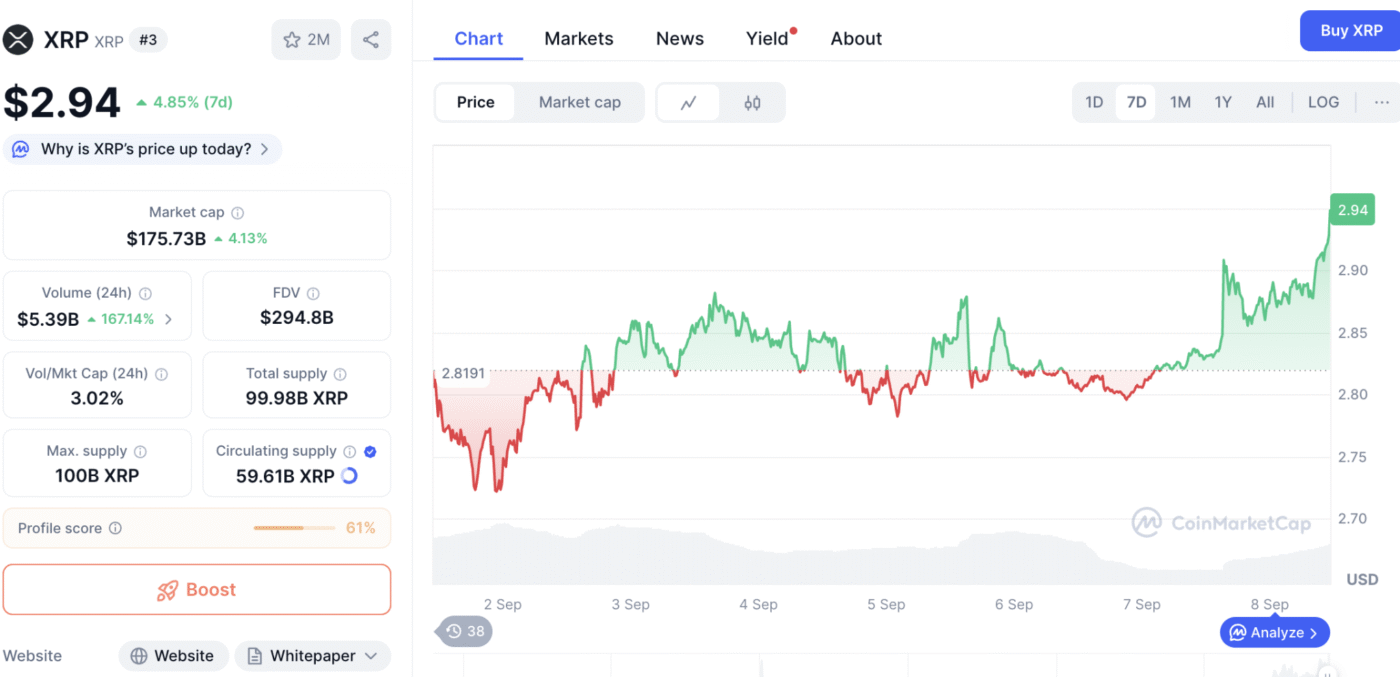Click the Buy XRP button
1400x677 pixels.
1351,31
